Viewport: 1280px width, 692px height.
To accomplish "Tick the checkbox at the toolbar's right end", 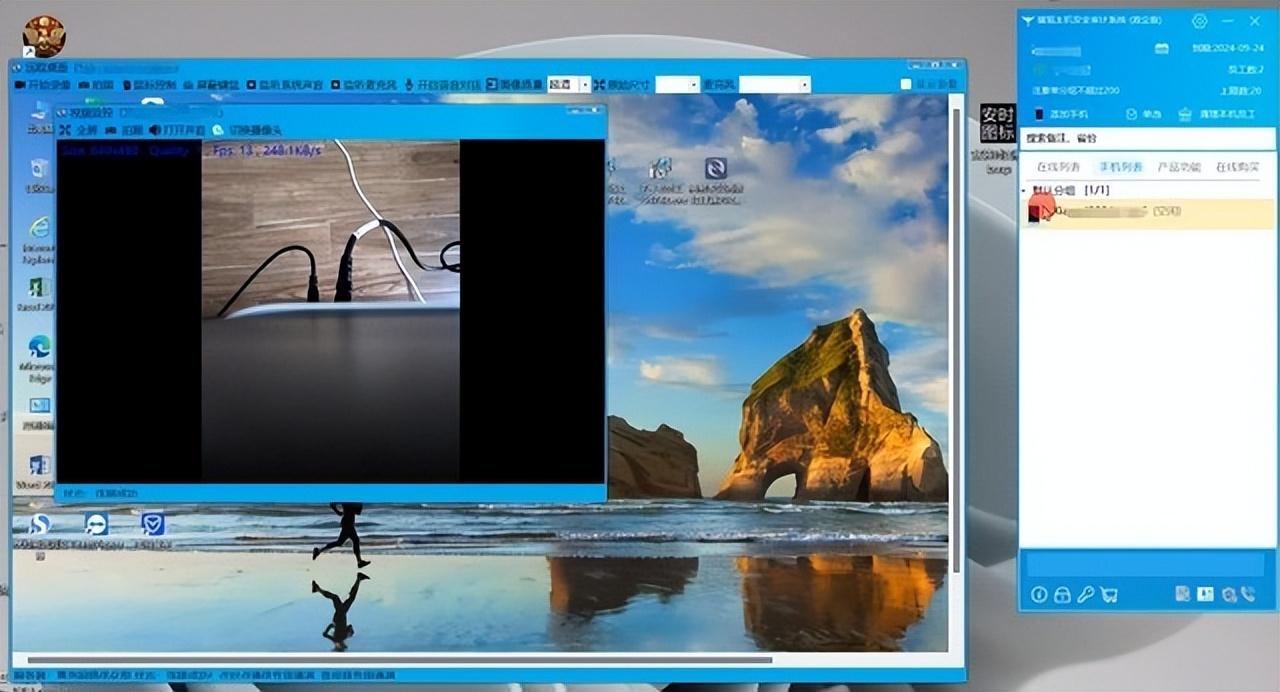I will (906, 85).
